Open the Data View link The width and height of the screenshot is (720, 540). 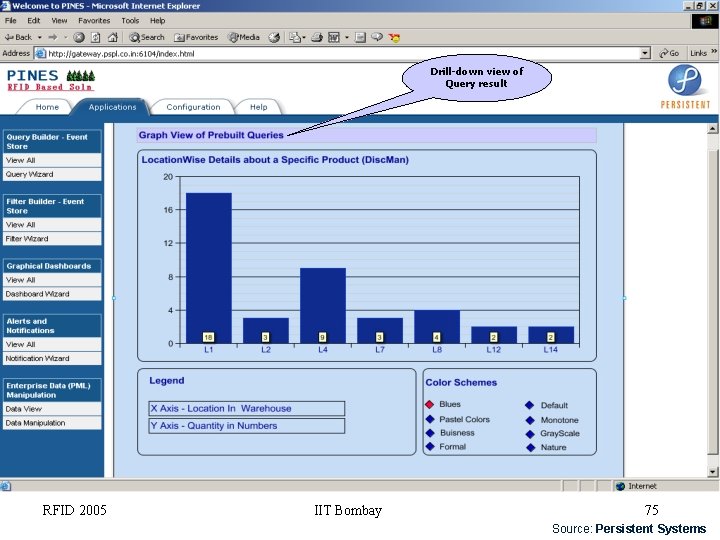[52, 409]
